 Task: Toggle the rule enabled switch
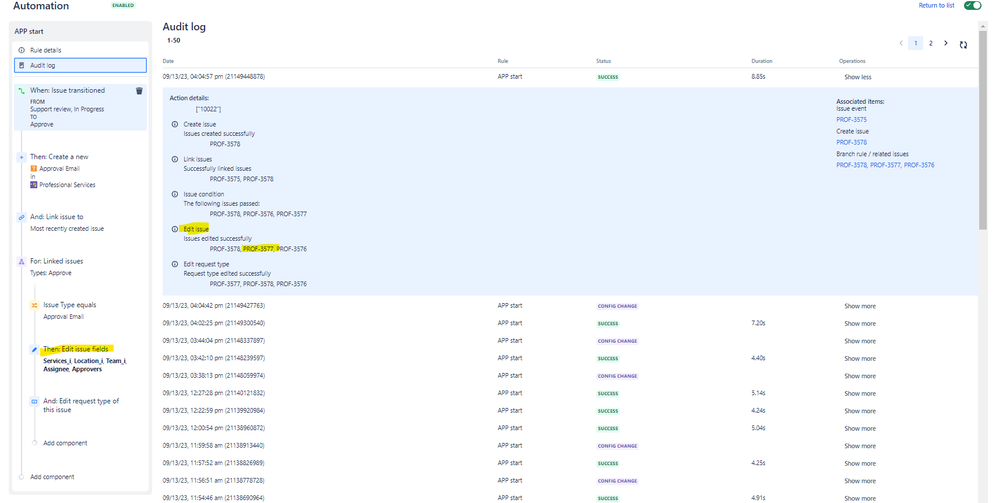[x=972, y=6]
